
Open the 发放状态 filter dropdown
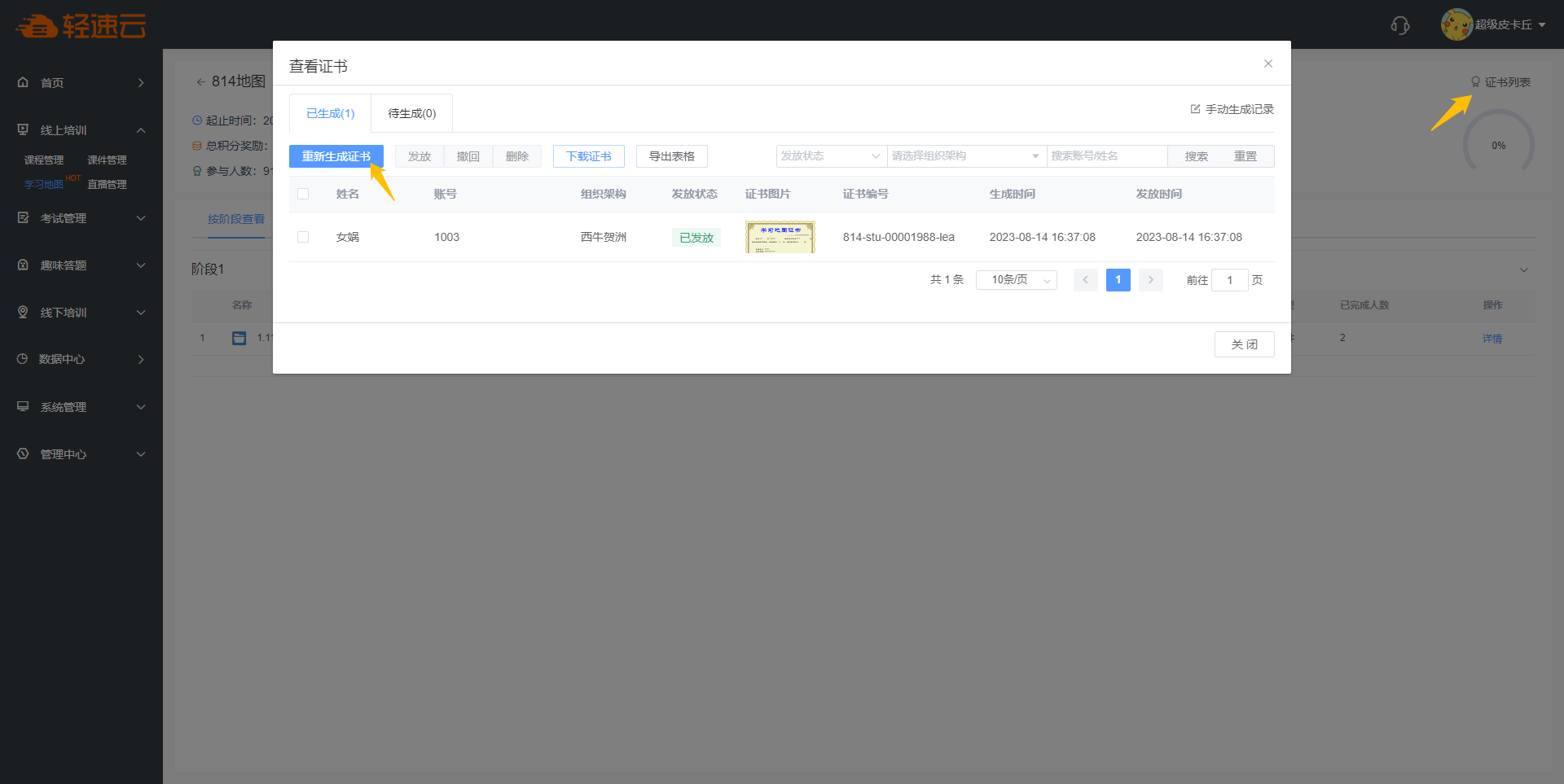coord(830,156)
